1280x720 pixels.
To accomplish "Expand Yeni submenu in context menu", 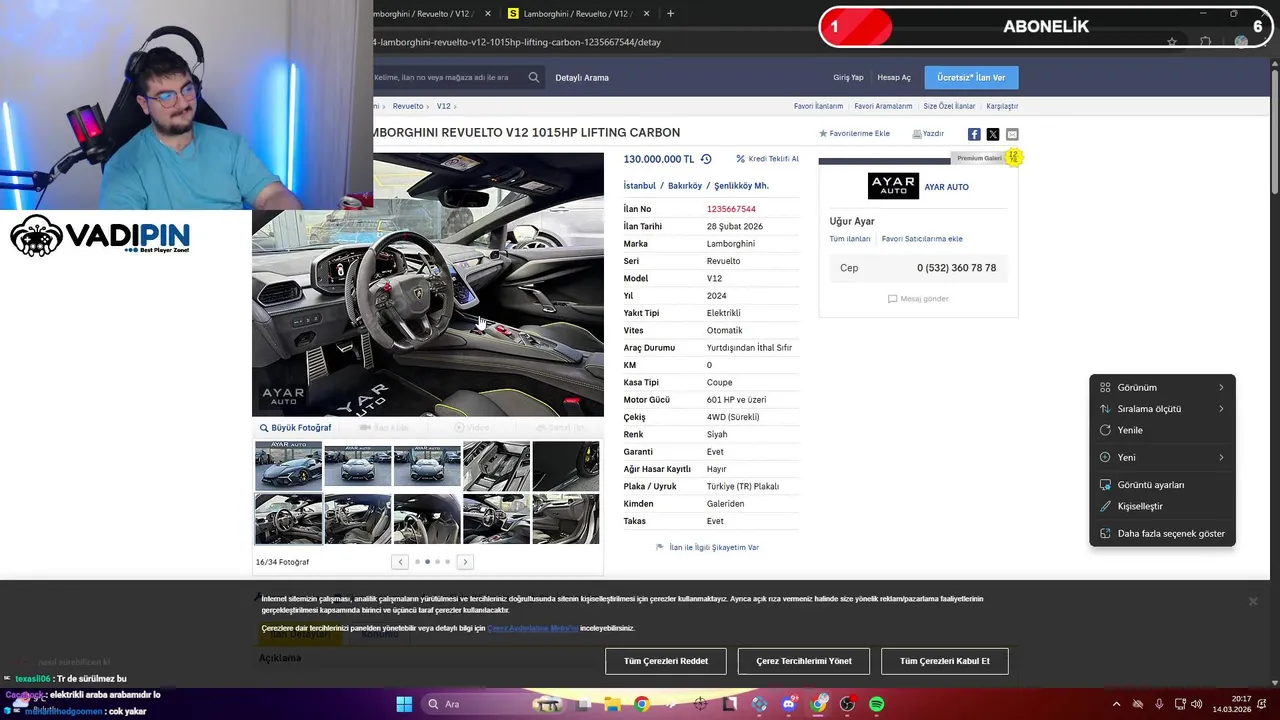I will (1162, 457).
